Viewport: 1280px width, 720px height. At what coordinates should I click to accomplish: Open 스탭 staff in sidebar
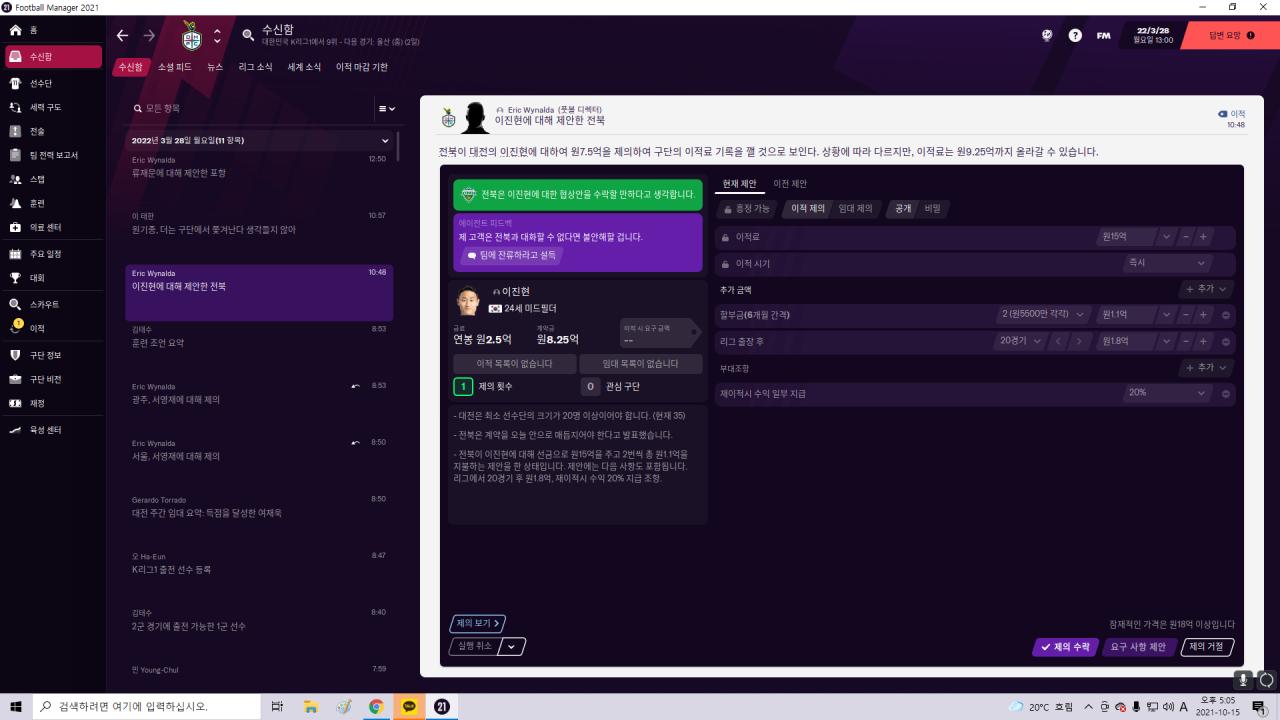pos(52,179)
